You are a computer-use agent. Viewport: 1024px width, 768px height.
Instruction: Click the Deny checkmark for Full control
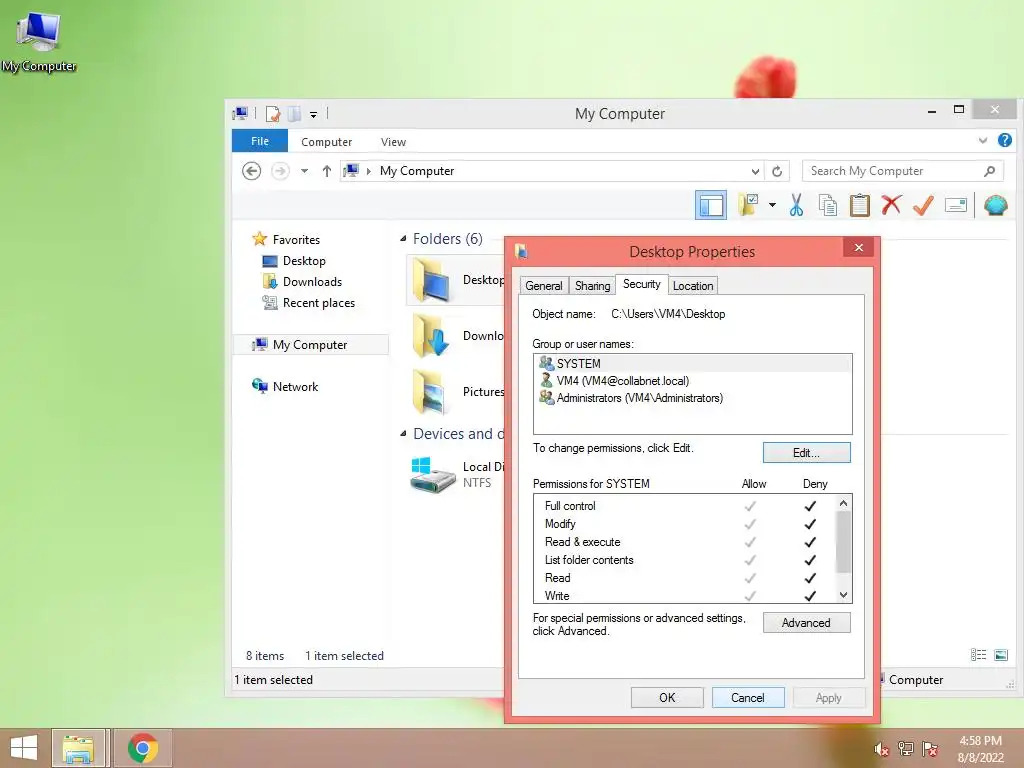click(x=810, y=506)
